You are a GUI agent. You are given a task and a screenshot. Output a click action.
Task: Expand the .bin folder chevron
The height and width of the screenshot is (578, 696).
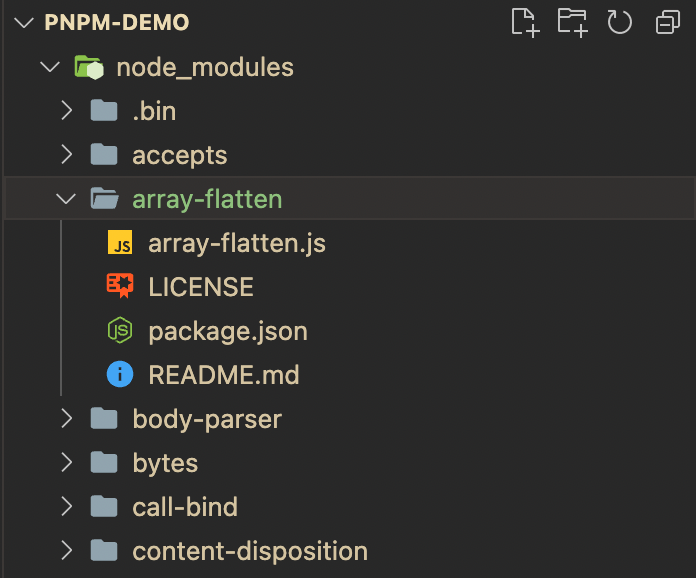[67, 111]
